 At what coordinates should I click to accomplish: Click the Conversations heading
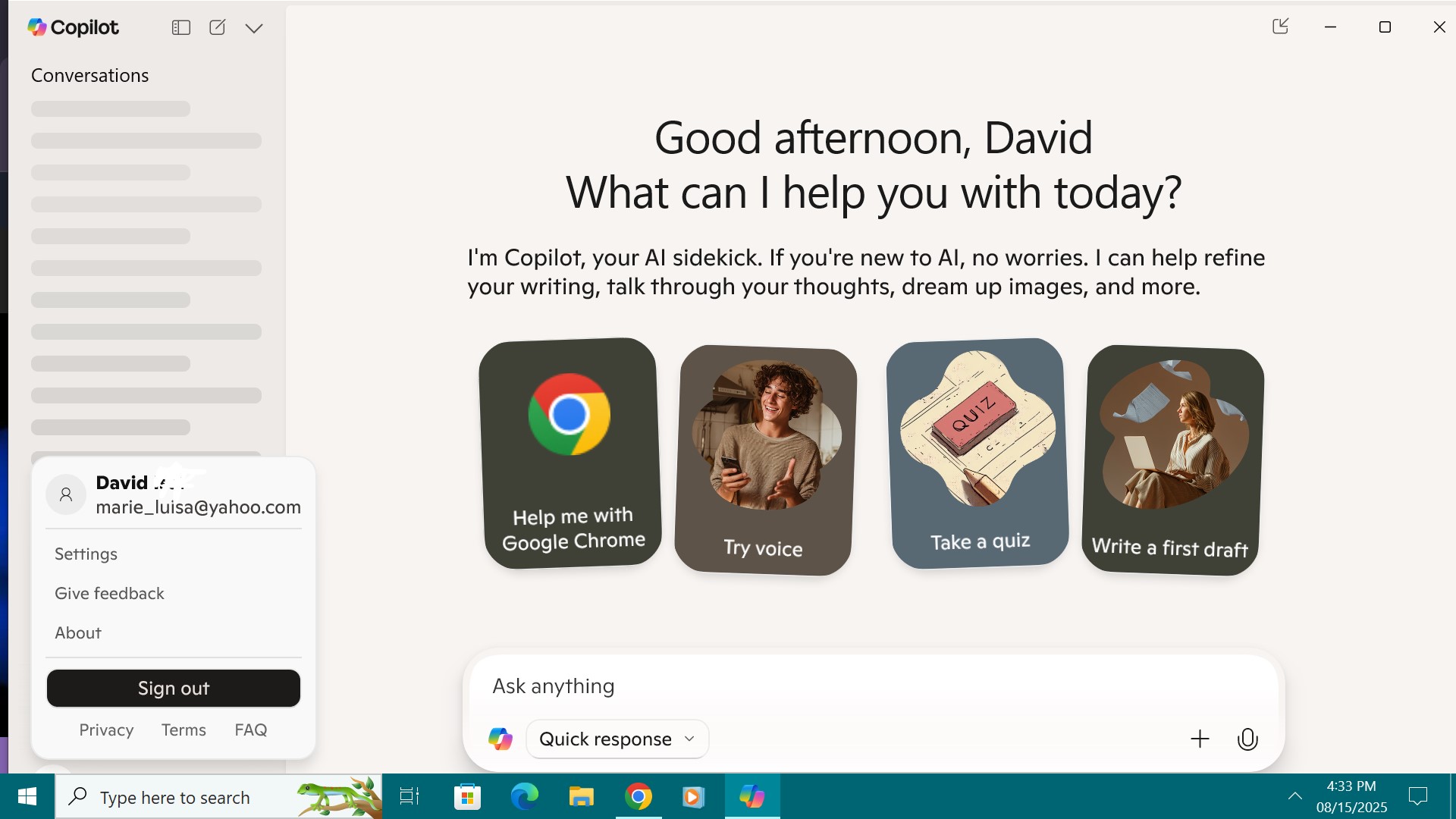click(x=90, y=76)
